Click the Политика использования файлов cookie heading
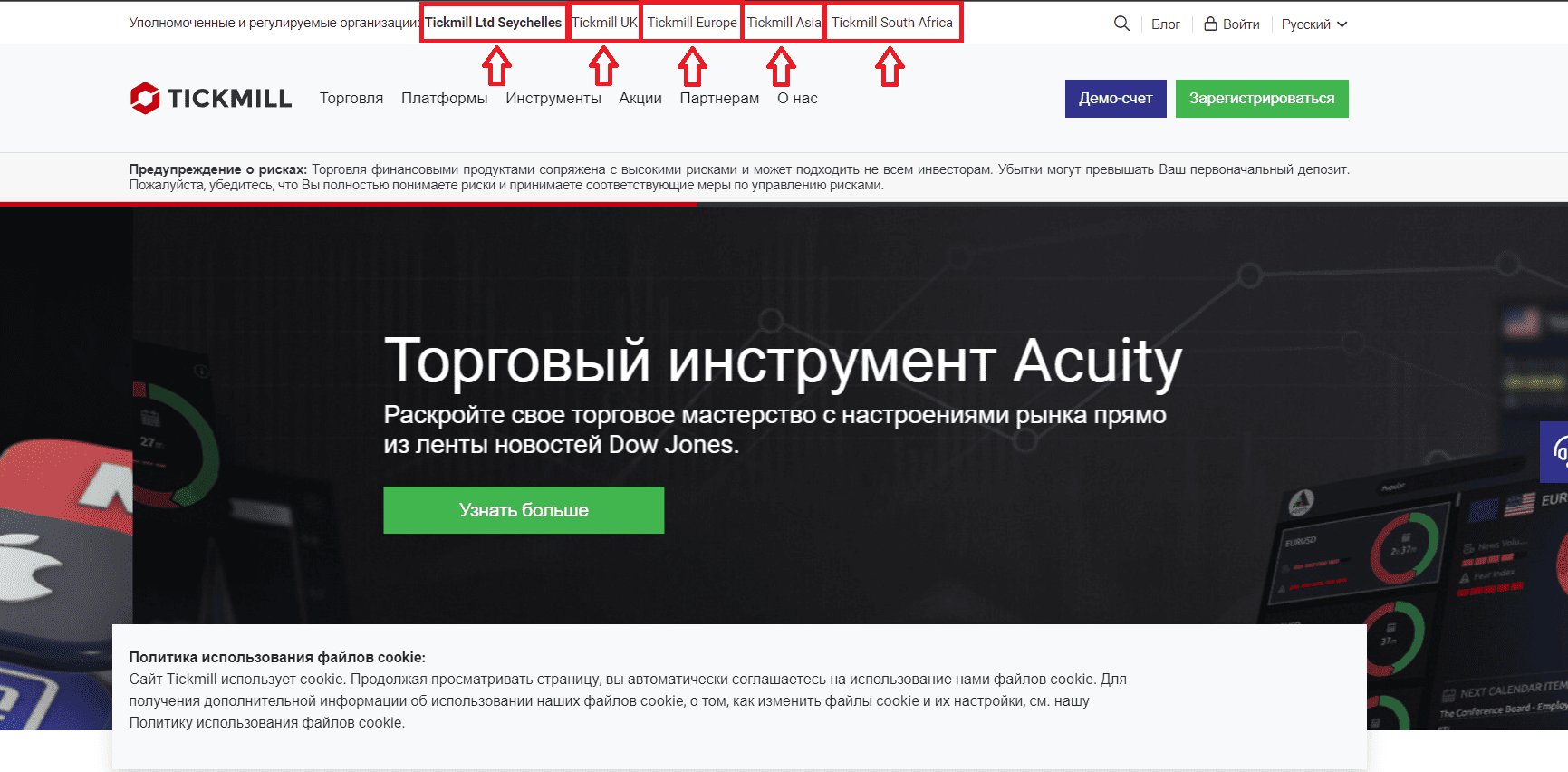 tap(277, 657)
